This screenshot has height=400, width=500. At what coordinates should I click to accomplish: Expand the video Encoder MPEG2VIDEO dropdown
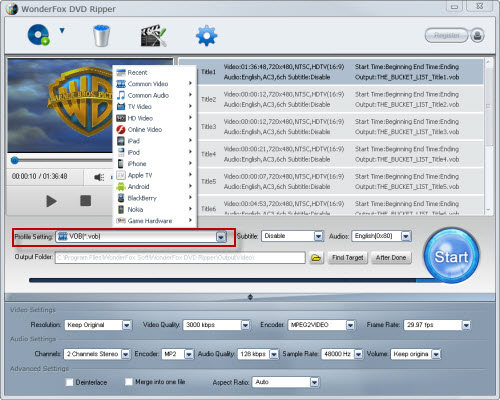point(350,325)
